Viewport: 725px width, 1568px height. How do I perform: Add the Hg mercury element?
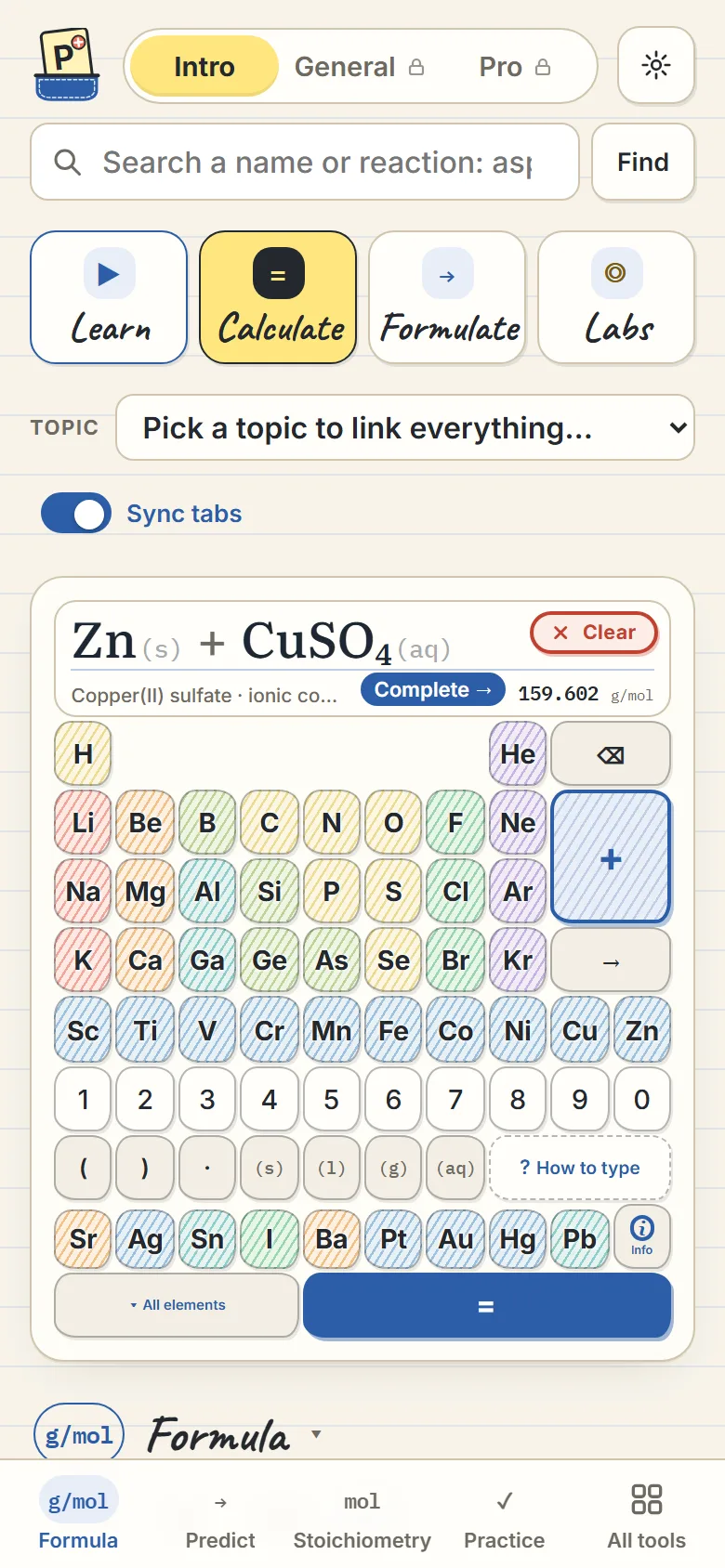518,1239
